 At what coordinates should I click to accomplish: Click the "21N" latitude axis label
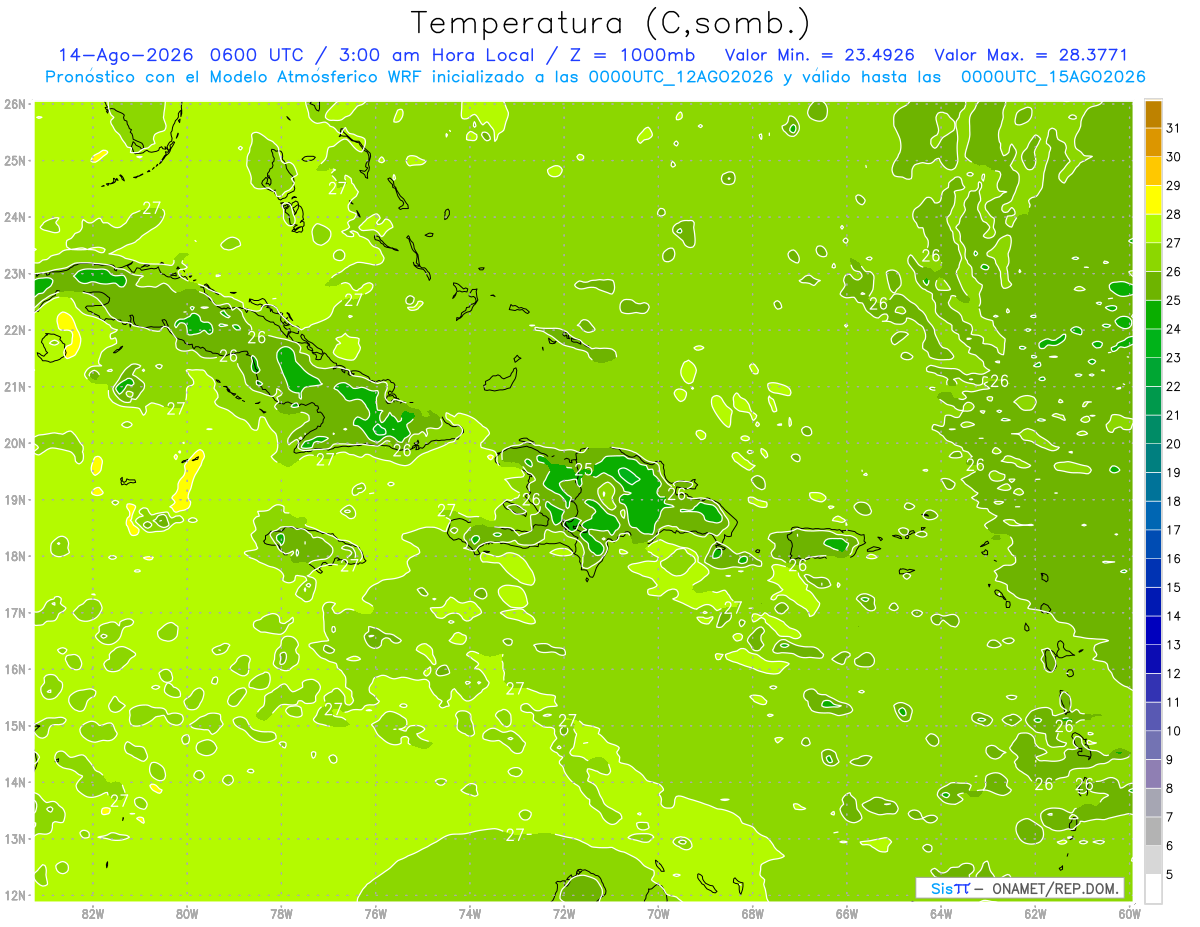coord(15,386)
